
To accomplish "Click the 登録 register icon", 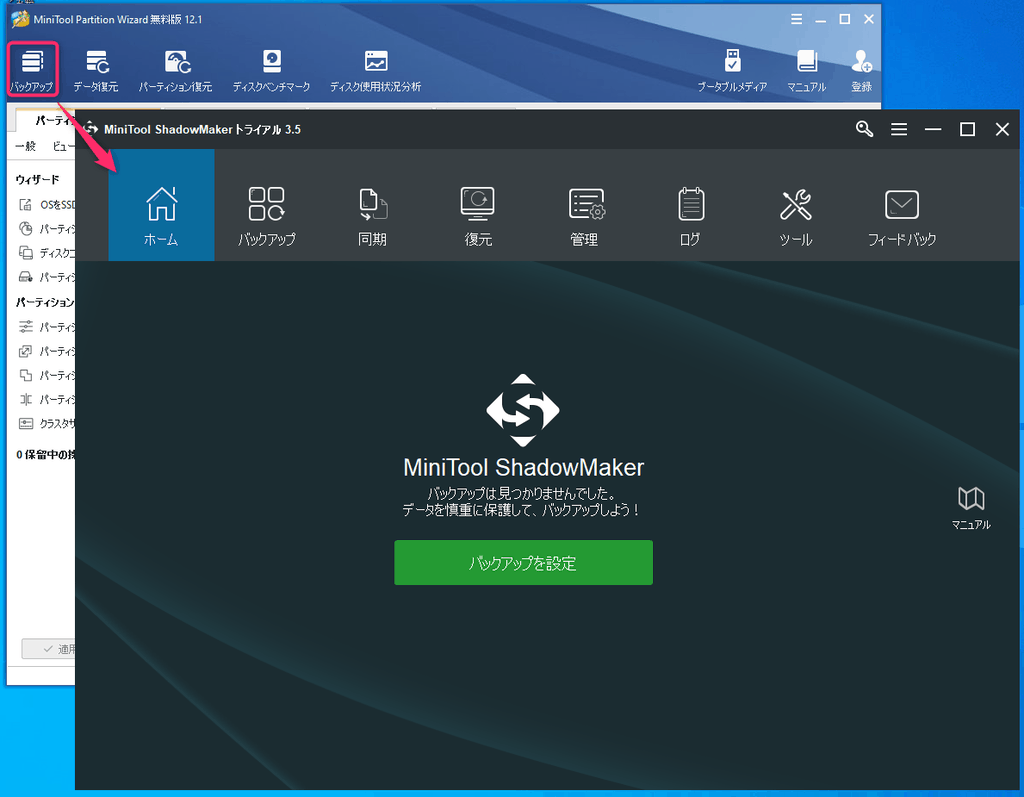I will [x=861, y=69].
